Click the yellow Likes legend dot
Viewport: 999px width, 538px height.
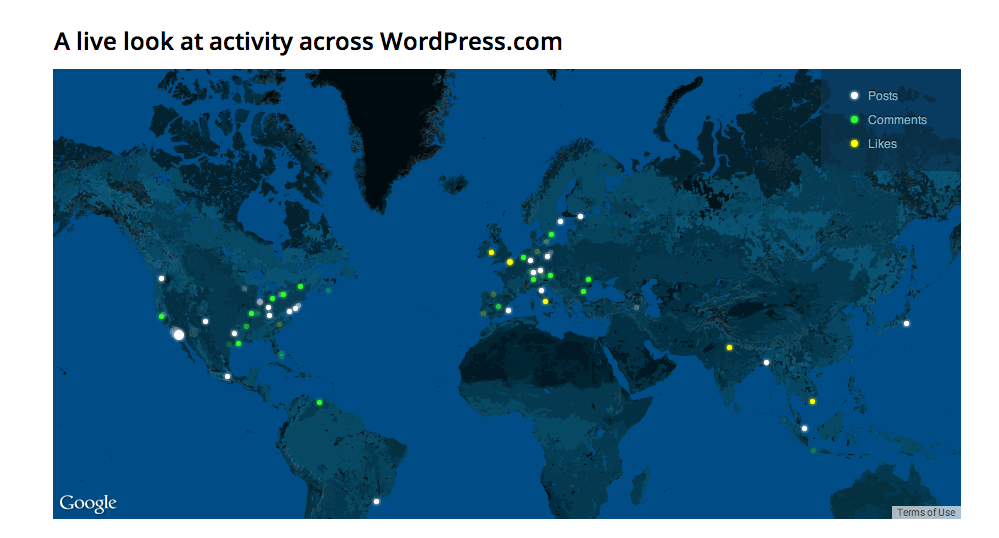pos(854,144)
